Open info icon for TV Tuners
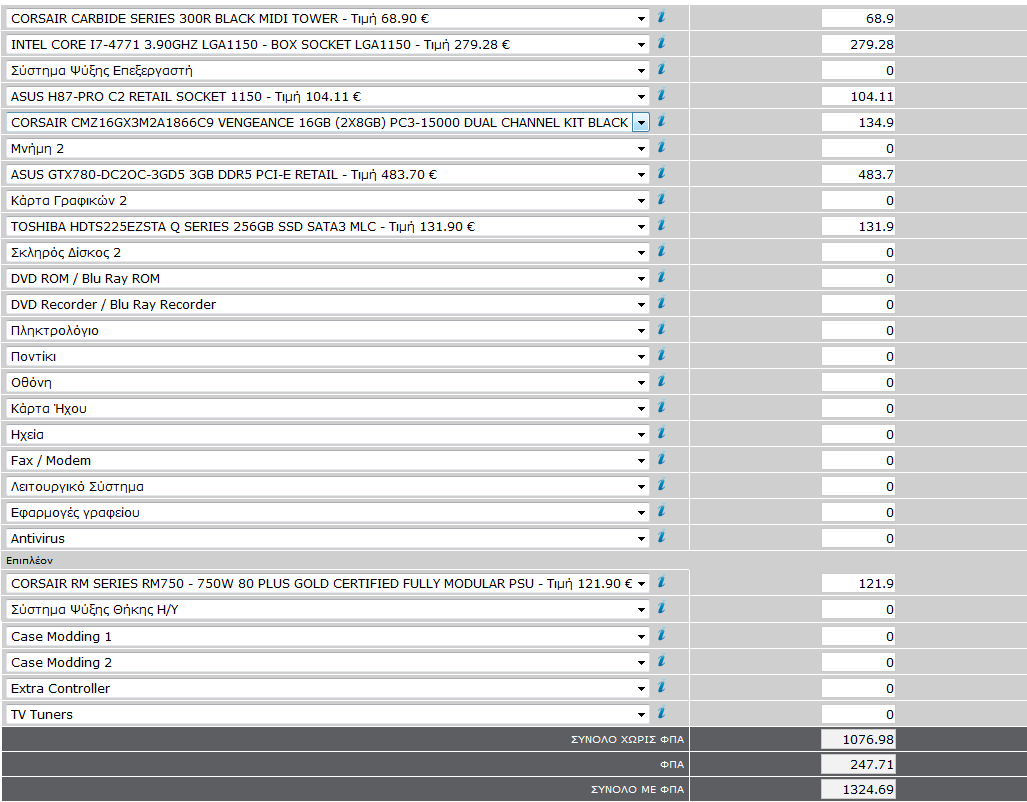Viewport: 1027px width, 802px height. [662, 713]
